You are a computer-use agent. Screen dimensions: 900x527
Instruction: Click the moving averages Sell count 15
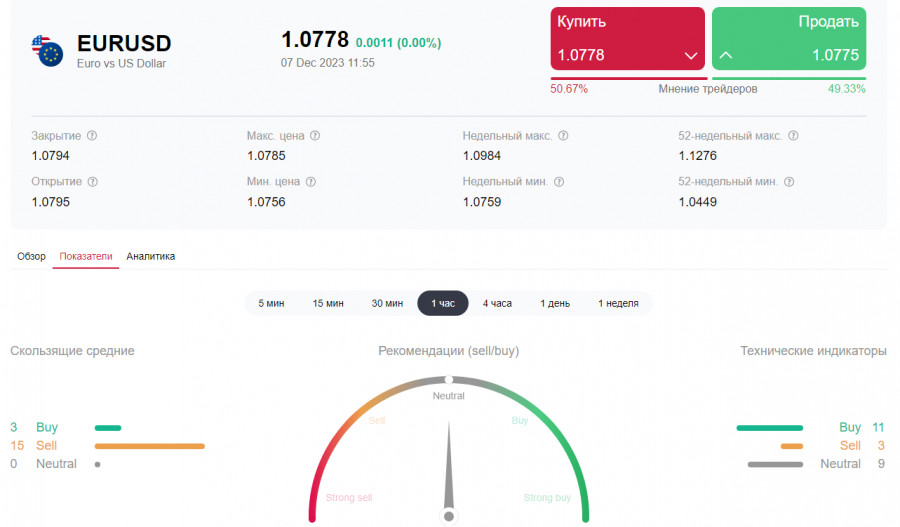[x=17, y=445]
